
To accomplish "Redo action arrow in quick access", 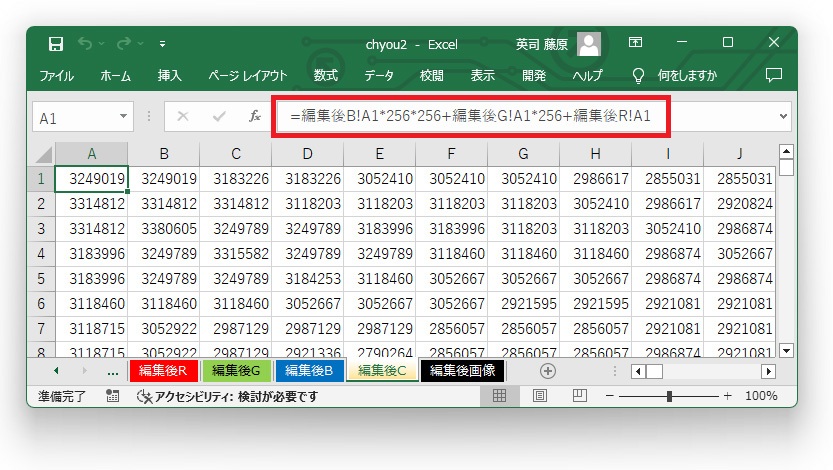I will (x=124, y=43).
